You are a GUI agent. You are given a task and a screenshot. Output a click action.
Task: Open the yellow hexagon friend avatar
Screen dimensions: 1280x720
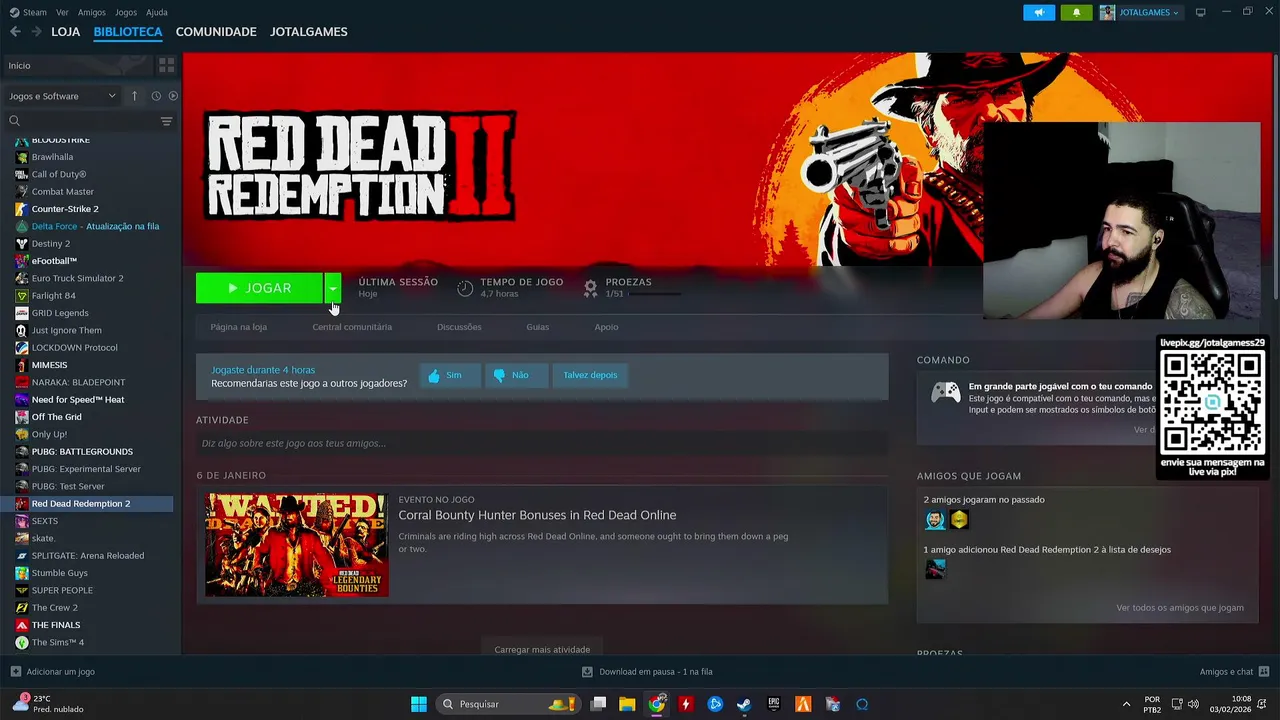pos(959,519)
